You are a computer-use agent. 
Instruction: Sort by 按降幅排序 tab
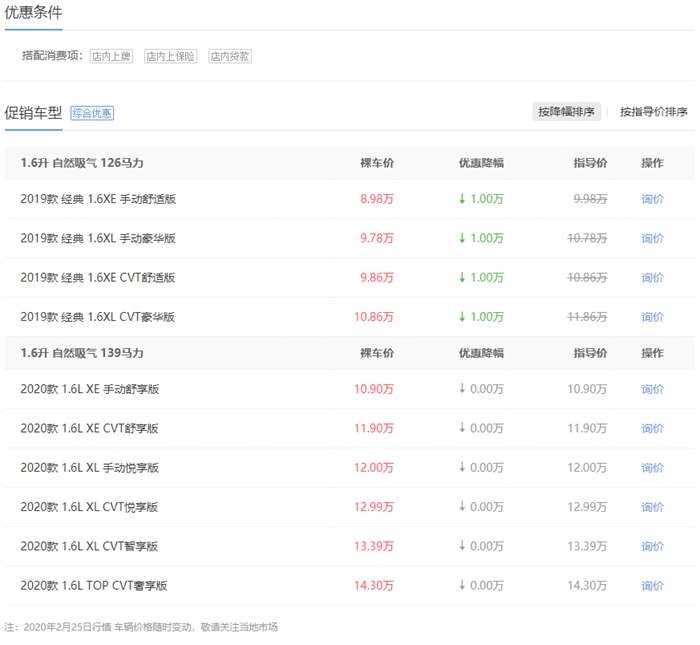coord(566,112)
